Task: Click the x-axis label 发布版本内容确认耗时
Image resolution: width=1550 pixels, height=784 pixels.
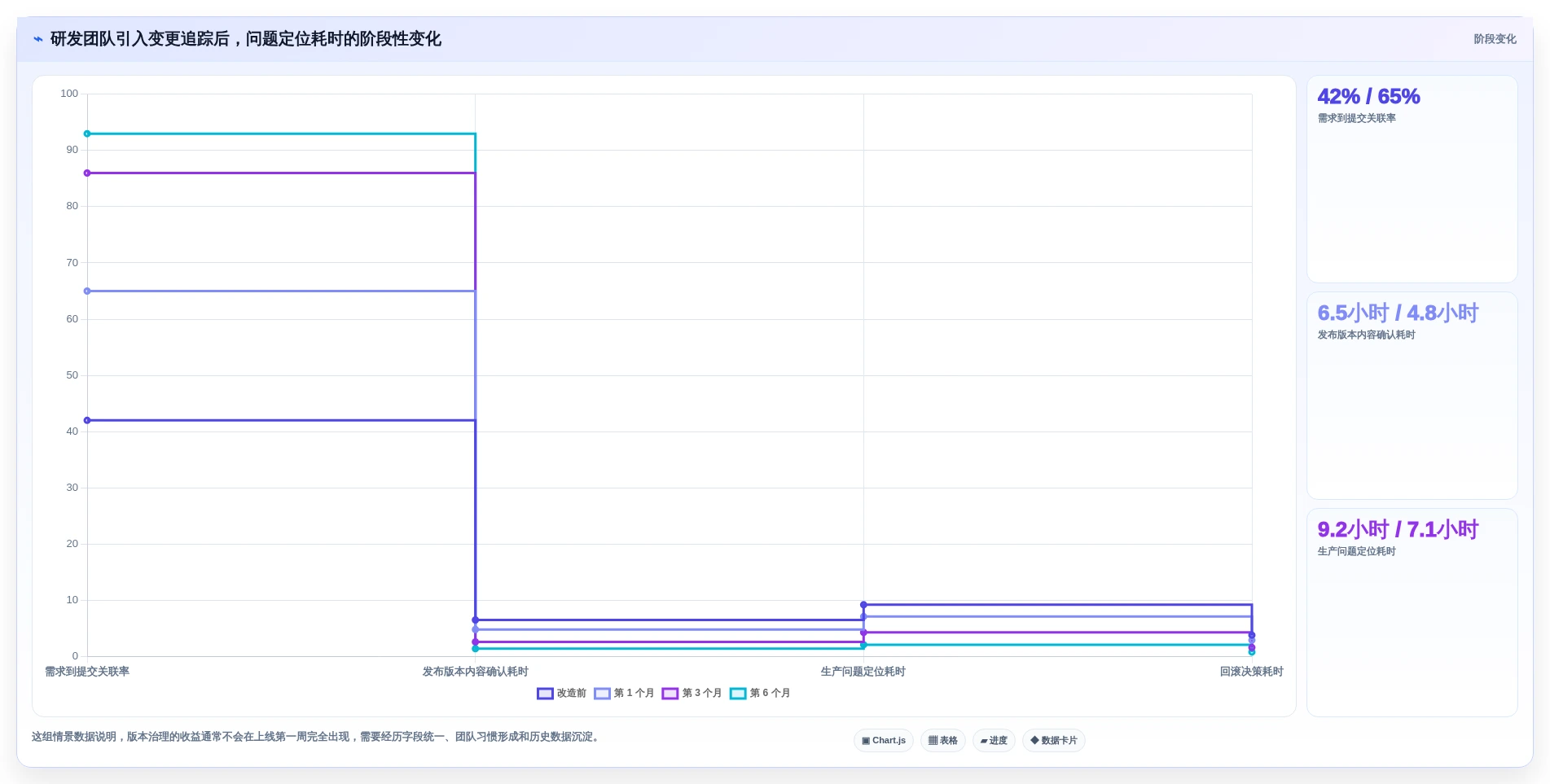Action: 476,672
